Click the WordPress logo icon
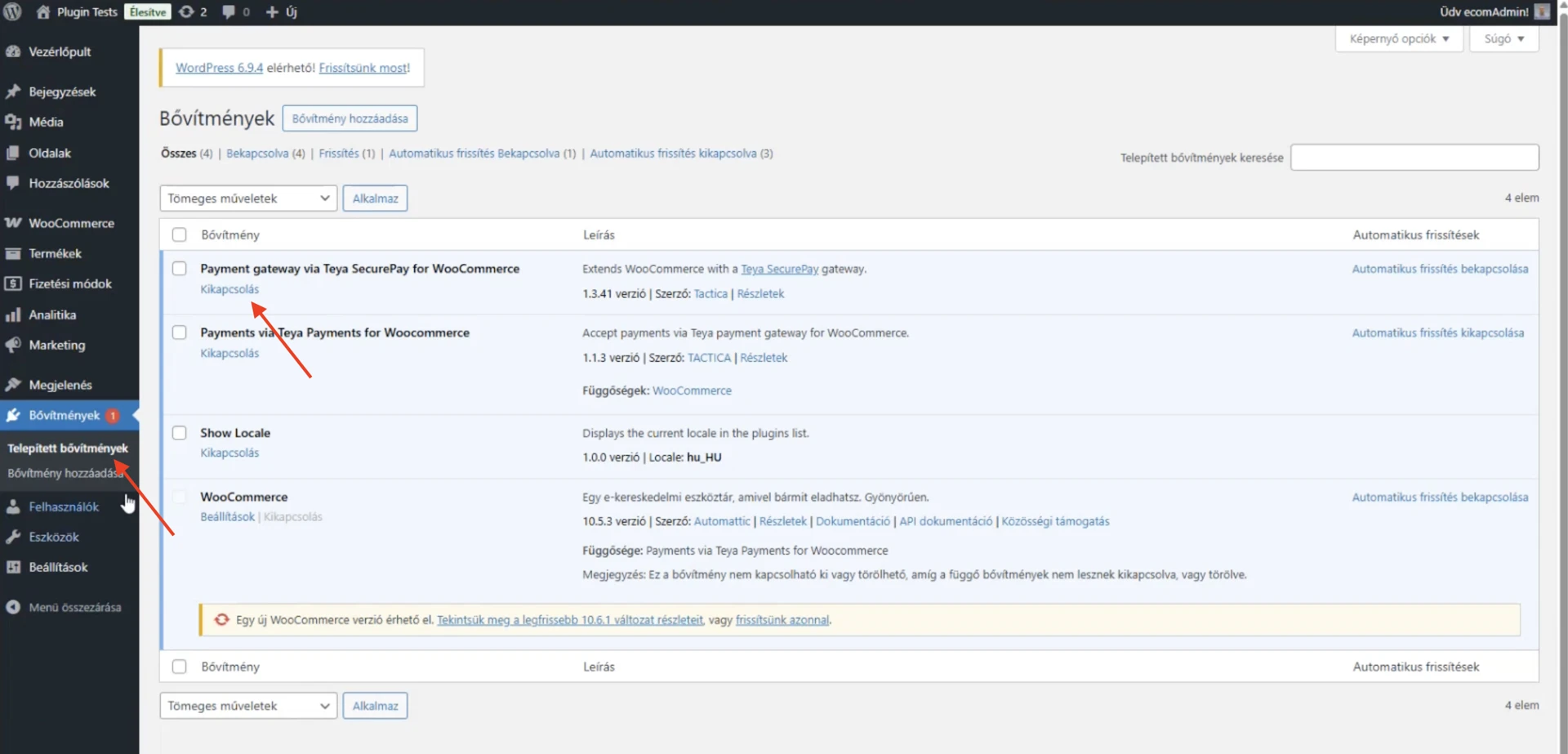Image resolution: width=1568 pixels, height=754 pixels. tap(12, 11)
